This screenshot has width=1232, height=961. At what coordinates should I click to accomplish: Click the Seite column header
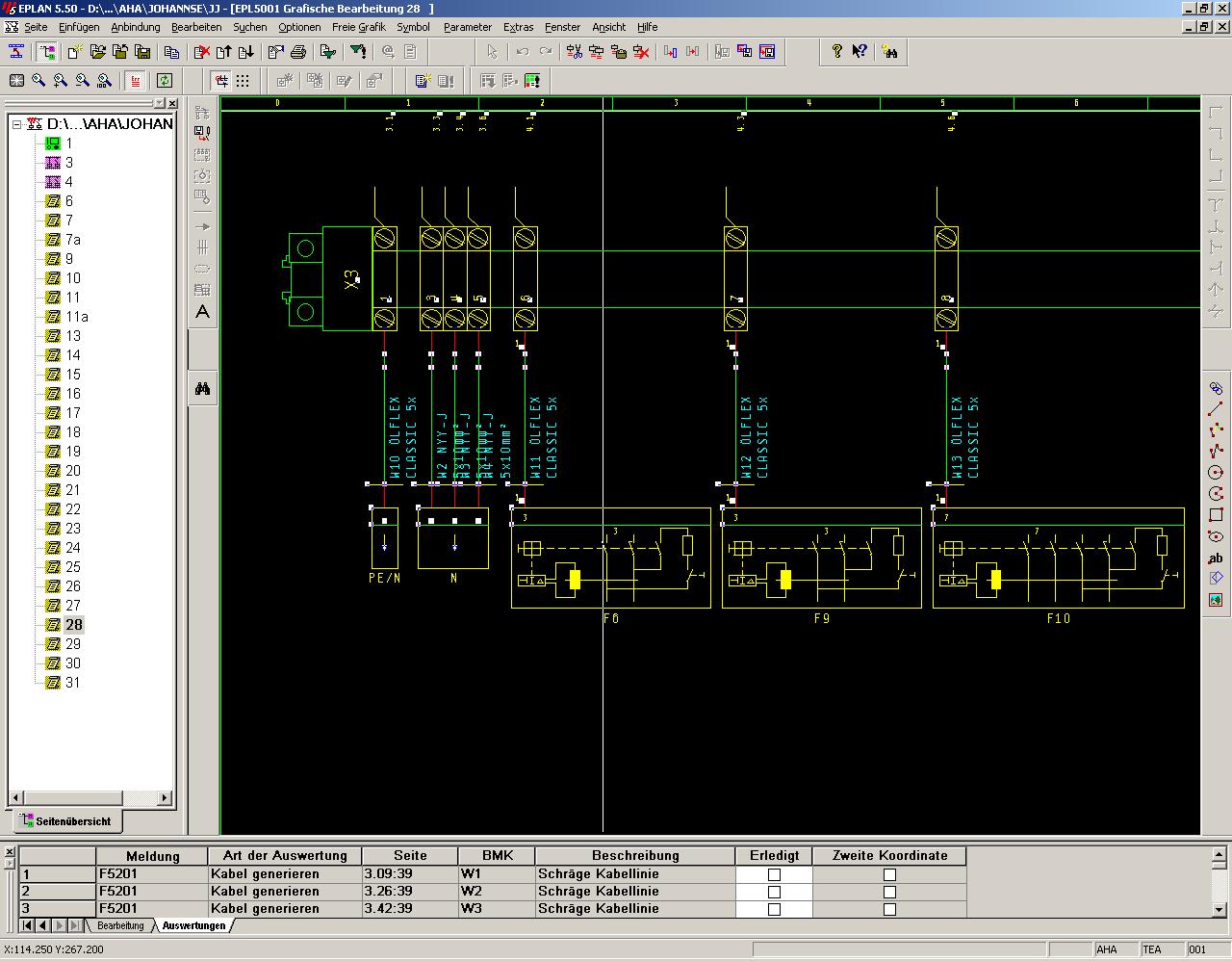[410, 856]
